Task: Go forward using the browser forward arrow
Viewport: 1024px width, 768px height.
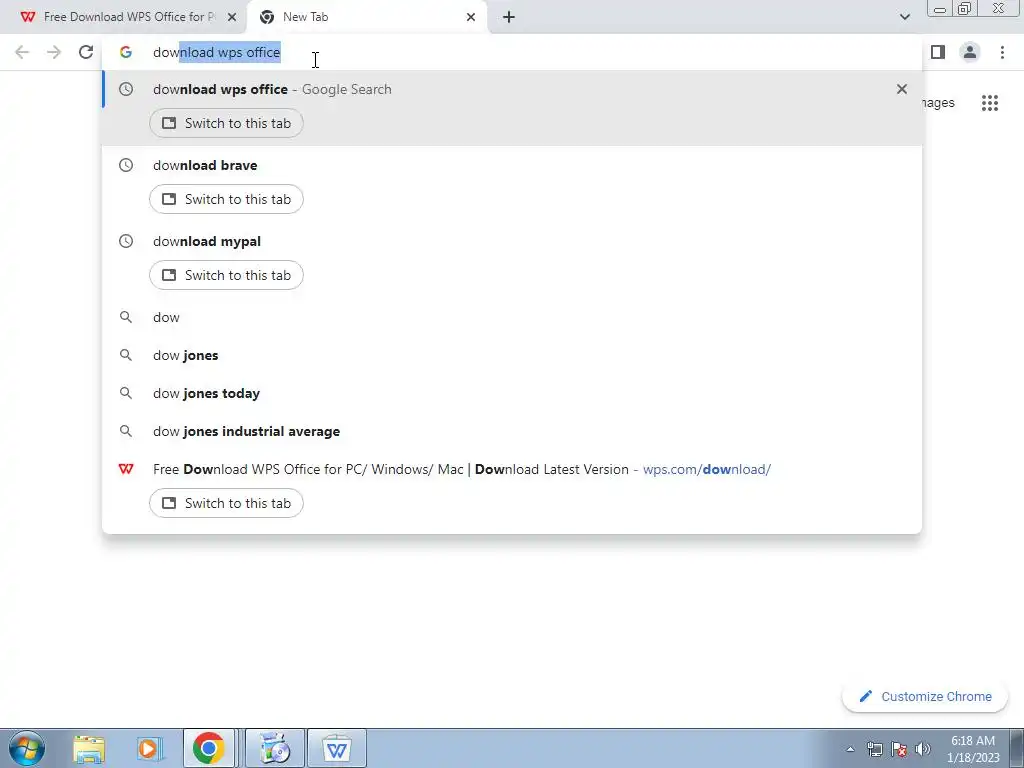Action: click(54, 52)
